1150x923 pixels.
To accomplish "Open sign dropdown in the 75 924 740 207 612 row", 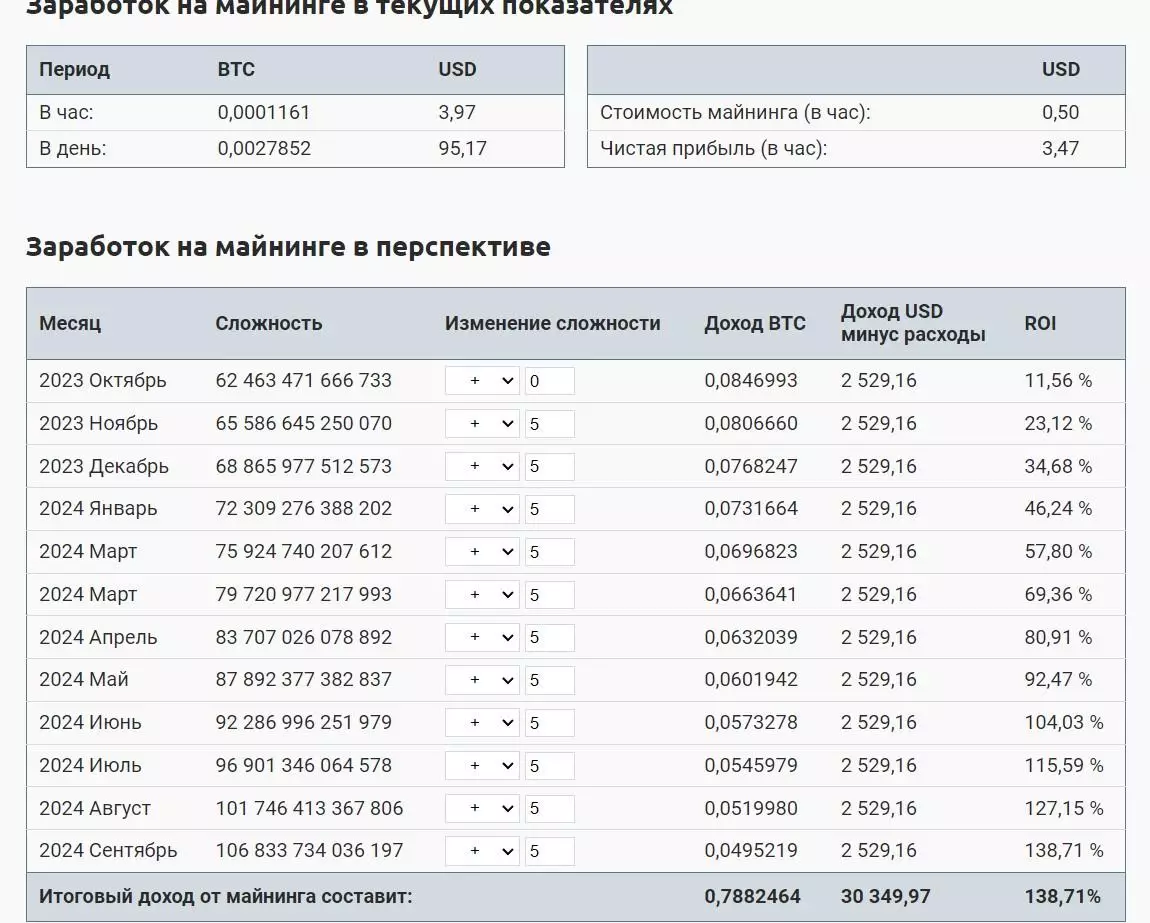I will pos(481,552).
